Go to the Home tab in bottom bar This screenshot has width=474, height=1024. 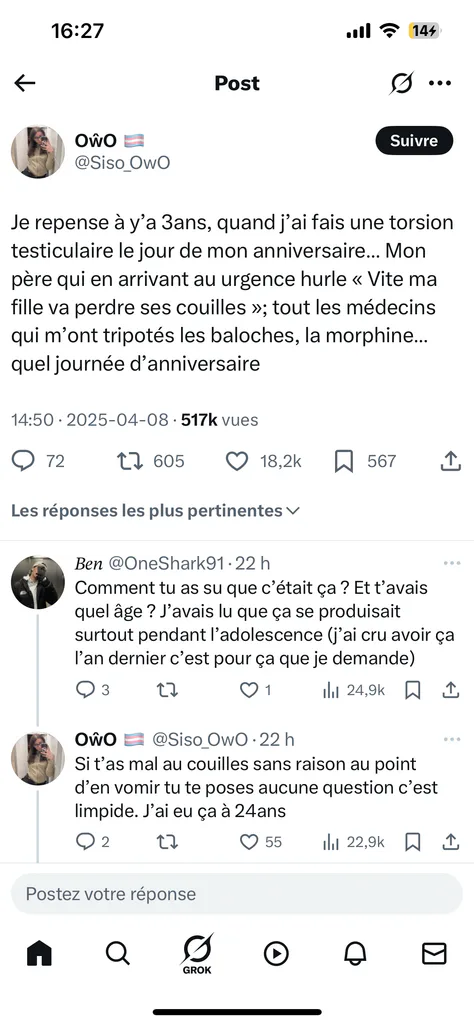click(39, 953)
